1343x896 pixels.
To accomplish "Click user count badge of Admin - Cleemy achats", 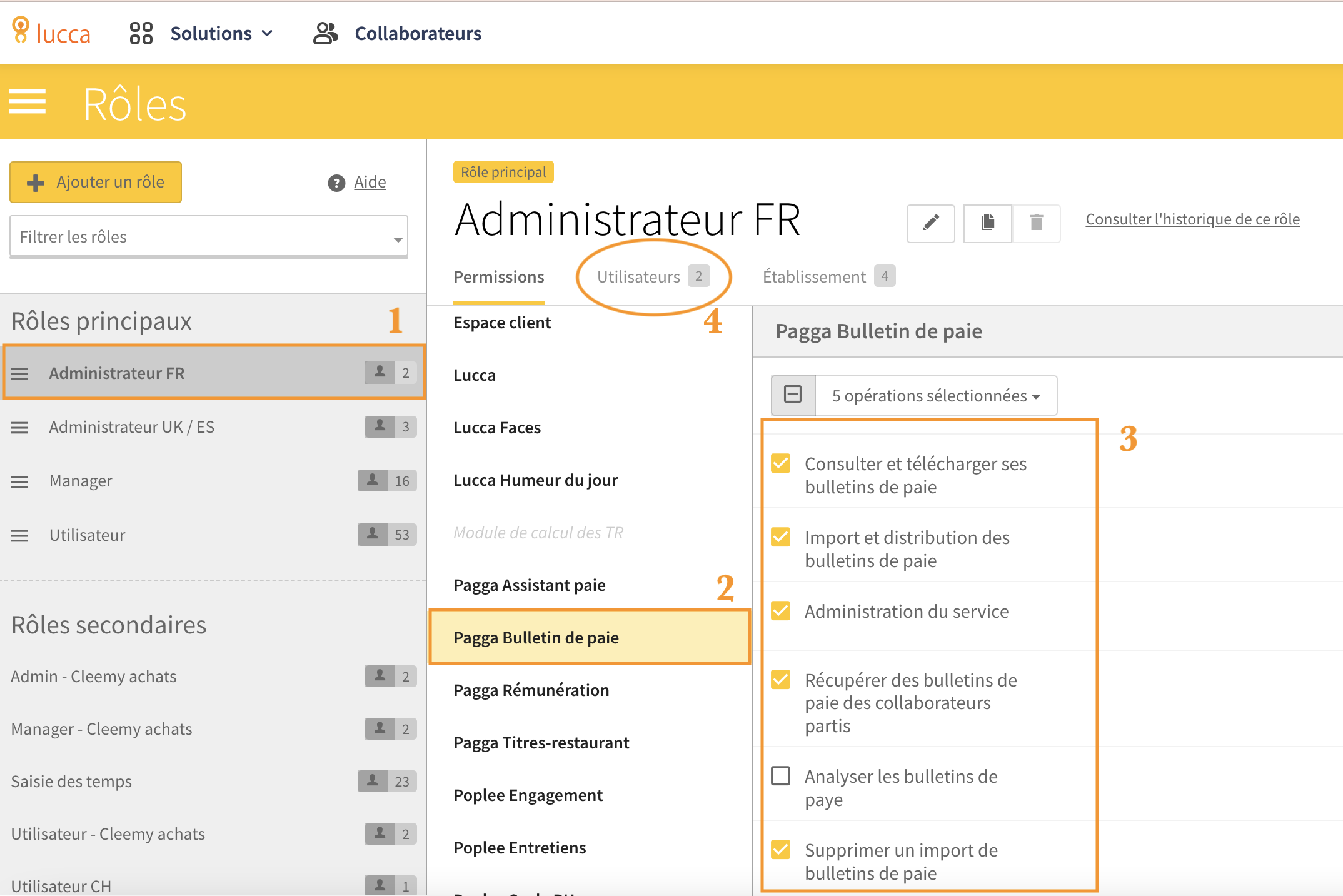I will 391,676.
